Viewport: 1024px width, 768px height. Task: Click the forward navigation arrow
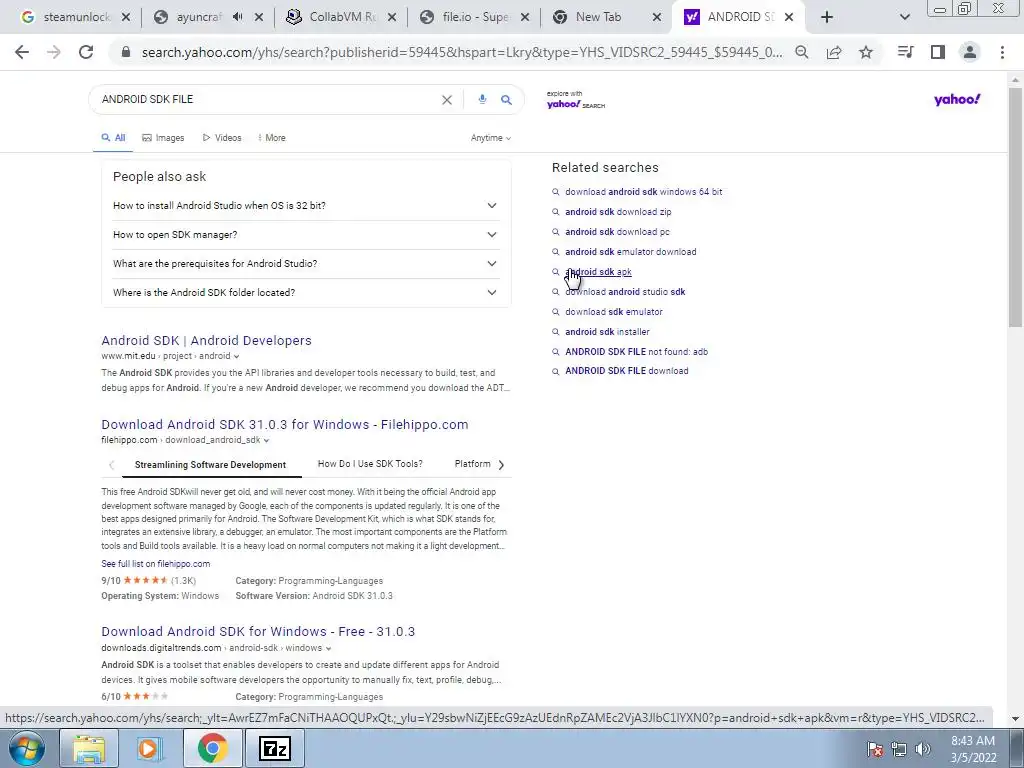coord(54,52)
